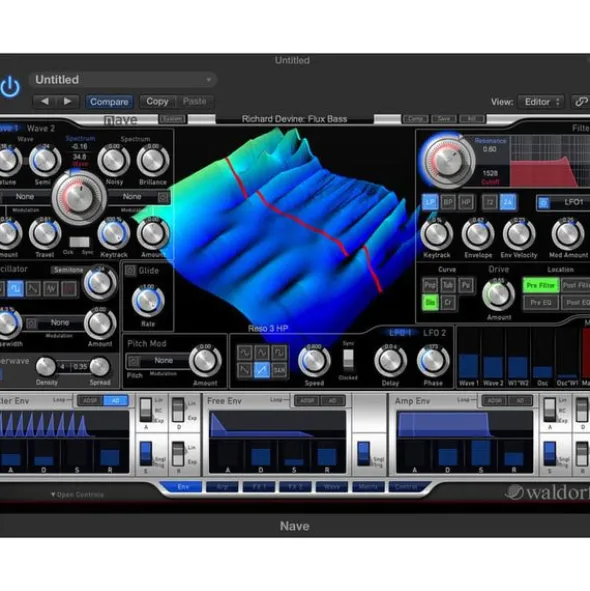The height and width of the screenshot is (591, 590).
Task: Choose the S&H LFO shape button
Action: point(279,370)
